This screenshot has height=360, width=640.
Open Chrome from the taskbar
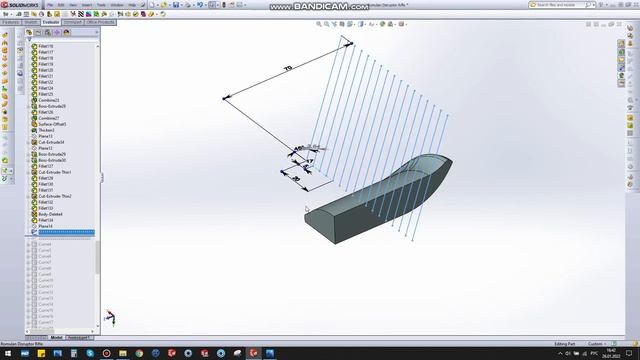tap(139, 353)
